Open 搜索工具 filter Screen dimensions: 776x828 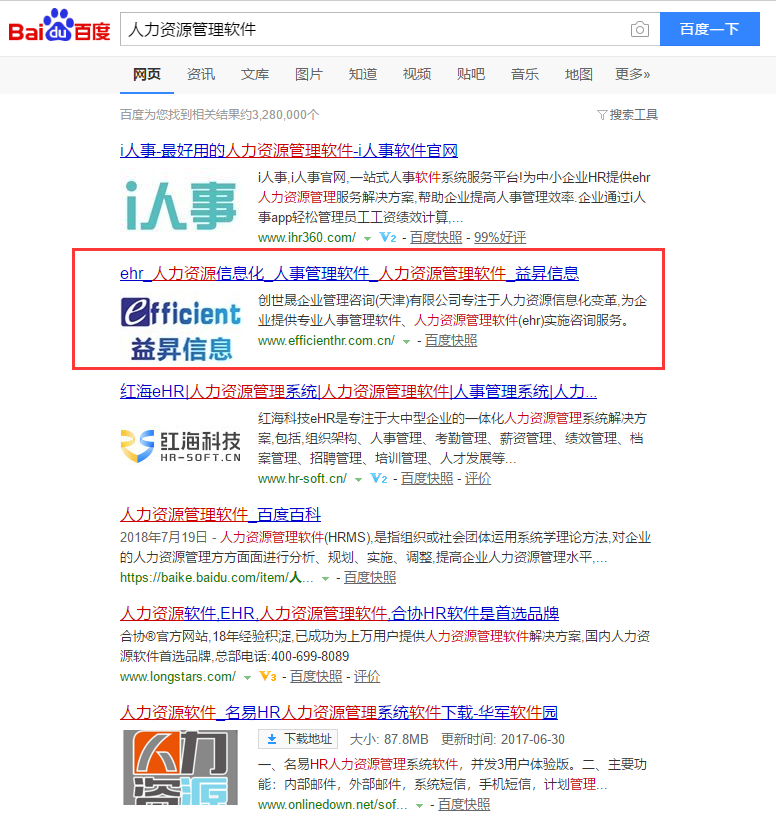(x=628, y=115)
